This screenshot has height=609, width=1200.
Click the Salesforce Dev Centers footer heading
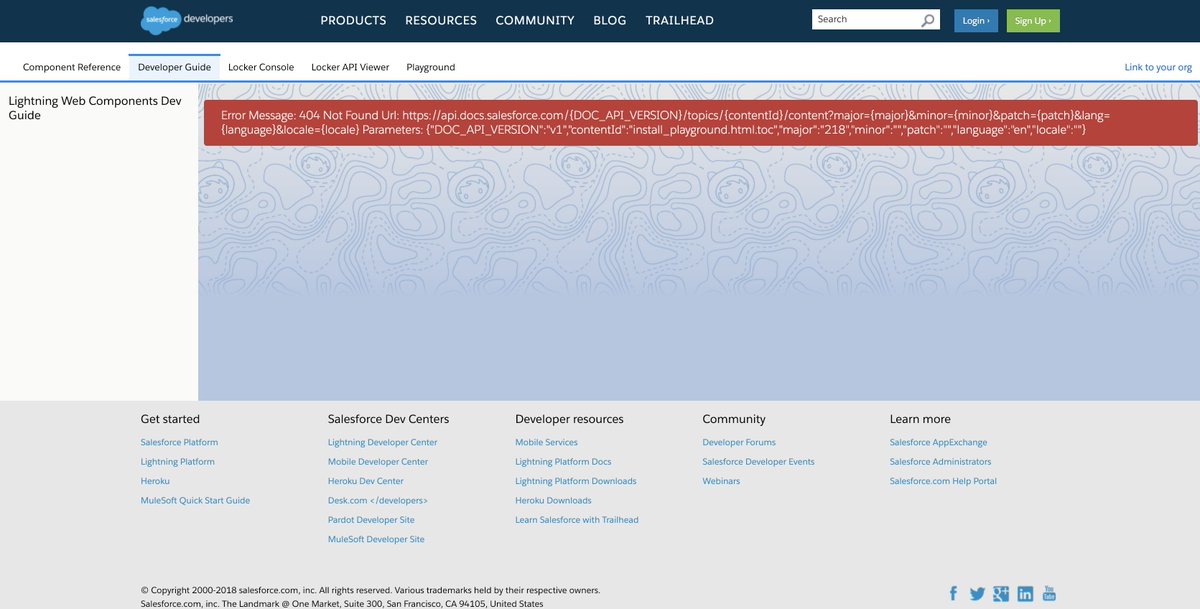(x=389, y=419)
